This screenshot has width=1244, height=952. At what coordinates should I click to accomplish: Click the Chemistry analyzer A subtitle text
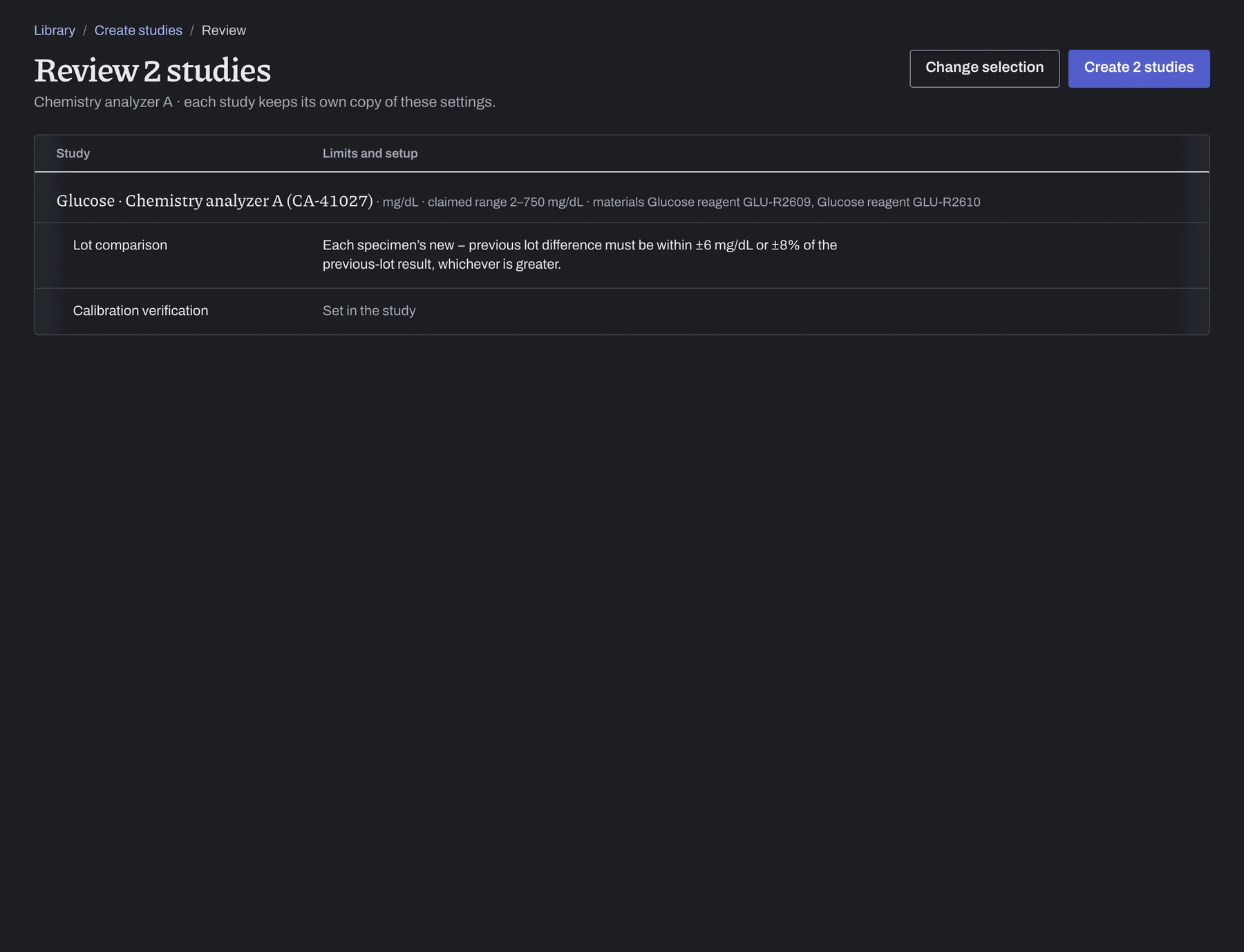(265, 102)
